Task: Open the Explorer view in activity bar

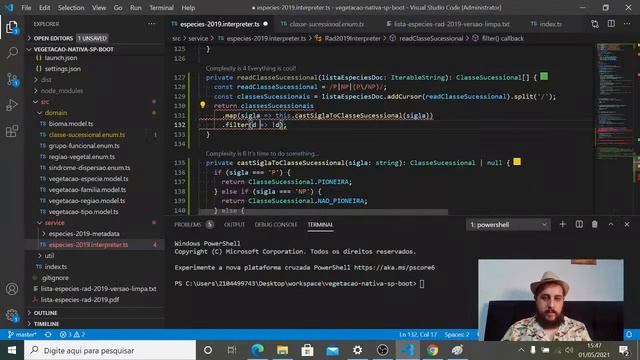Action: point(12,28)
